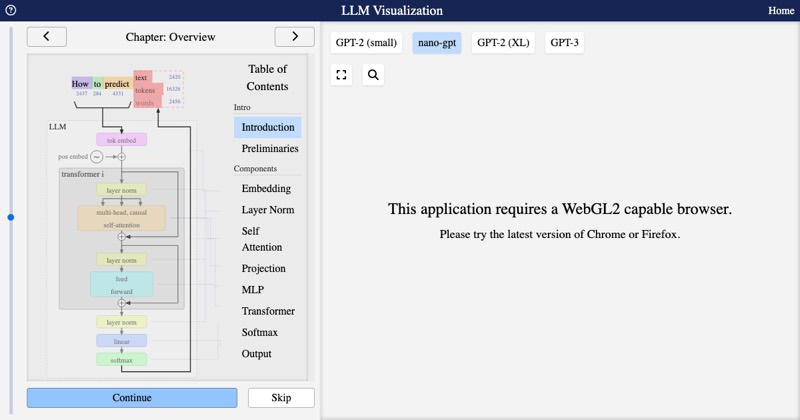
Task: Click the 'How' token in diagram
Action: coord(81,84)
